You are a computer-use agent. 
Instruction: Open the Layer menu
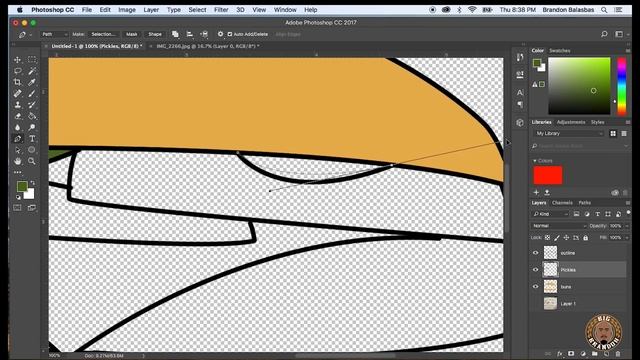pos(151,10)
